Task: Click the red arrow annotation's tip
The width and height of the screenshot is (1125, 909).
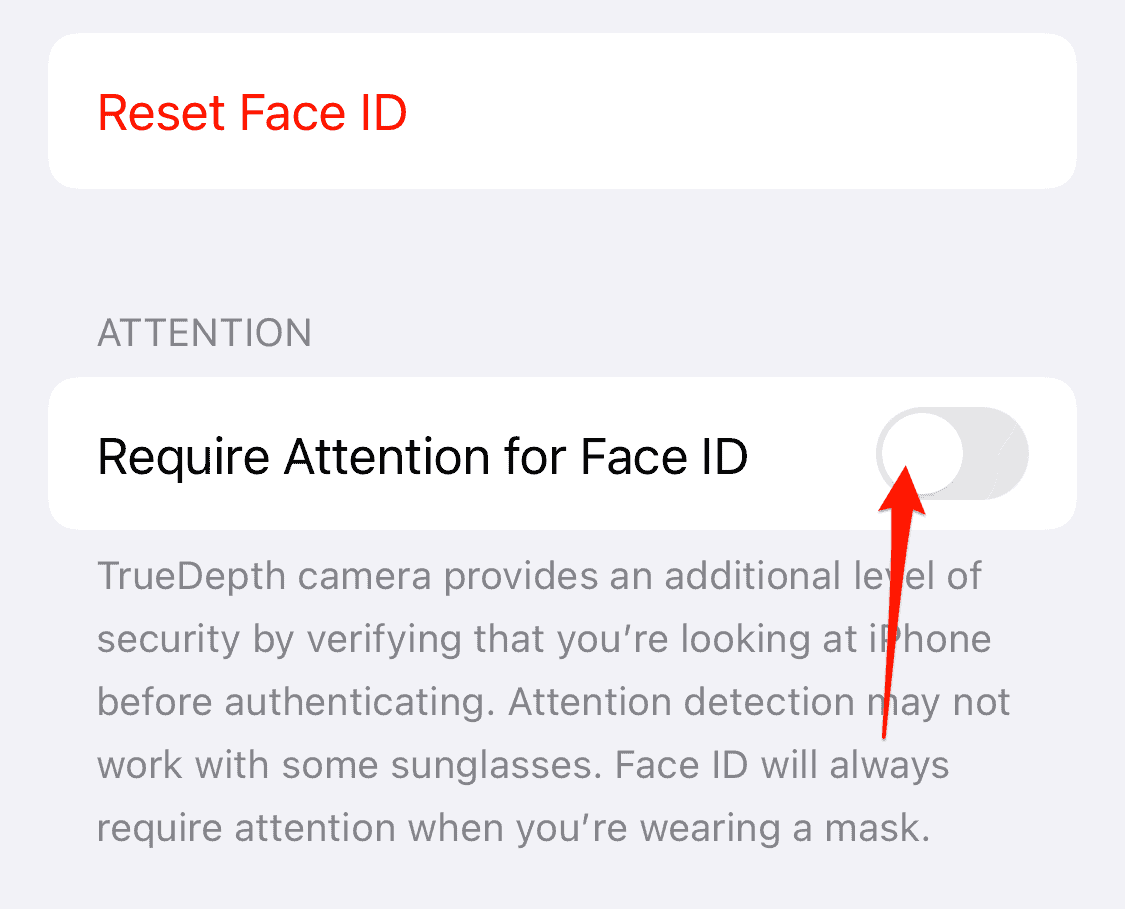Action: click(x=906, y=469)
